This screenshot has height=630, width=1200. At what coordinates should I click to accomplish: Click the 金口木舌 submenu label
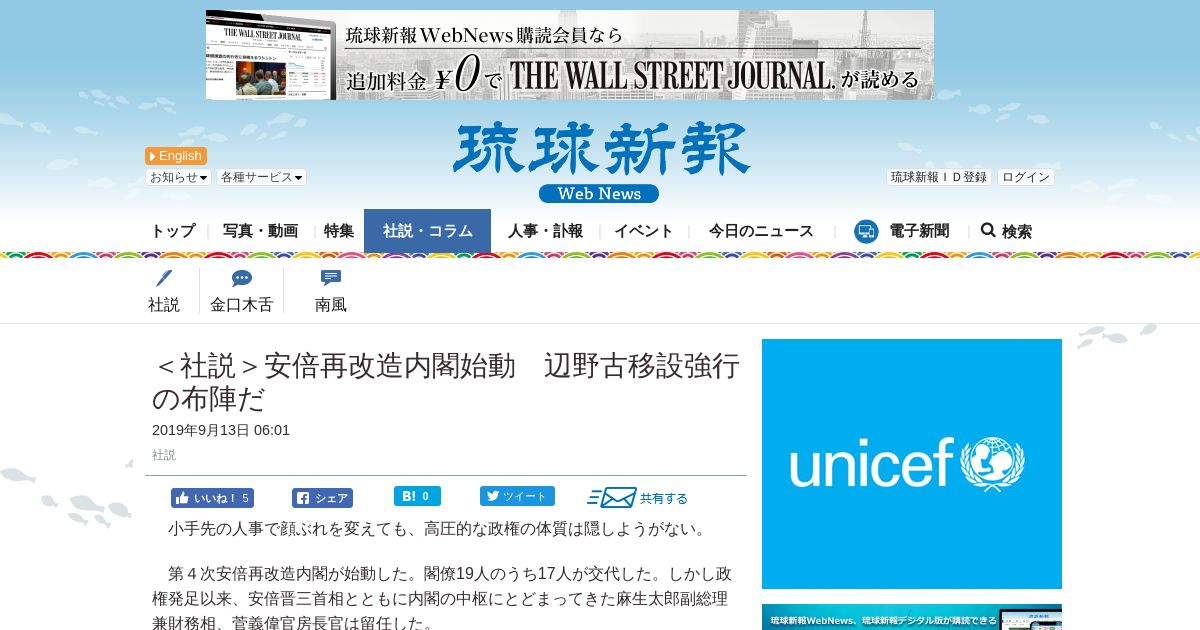tap(241, 305)
